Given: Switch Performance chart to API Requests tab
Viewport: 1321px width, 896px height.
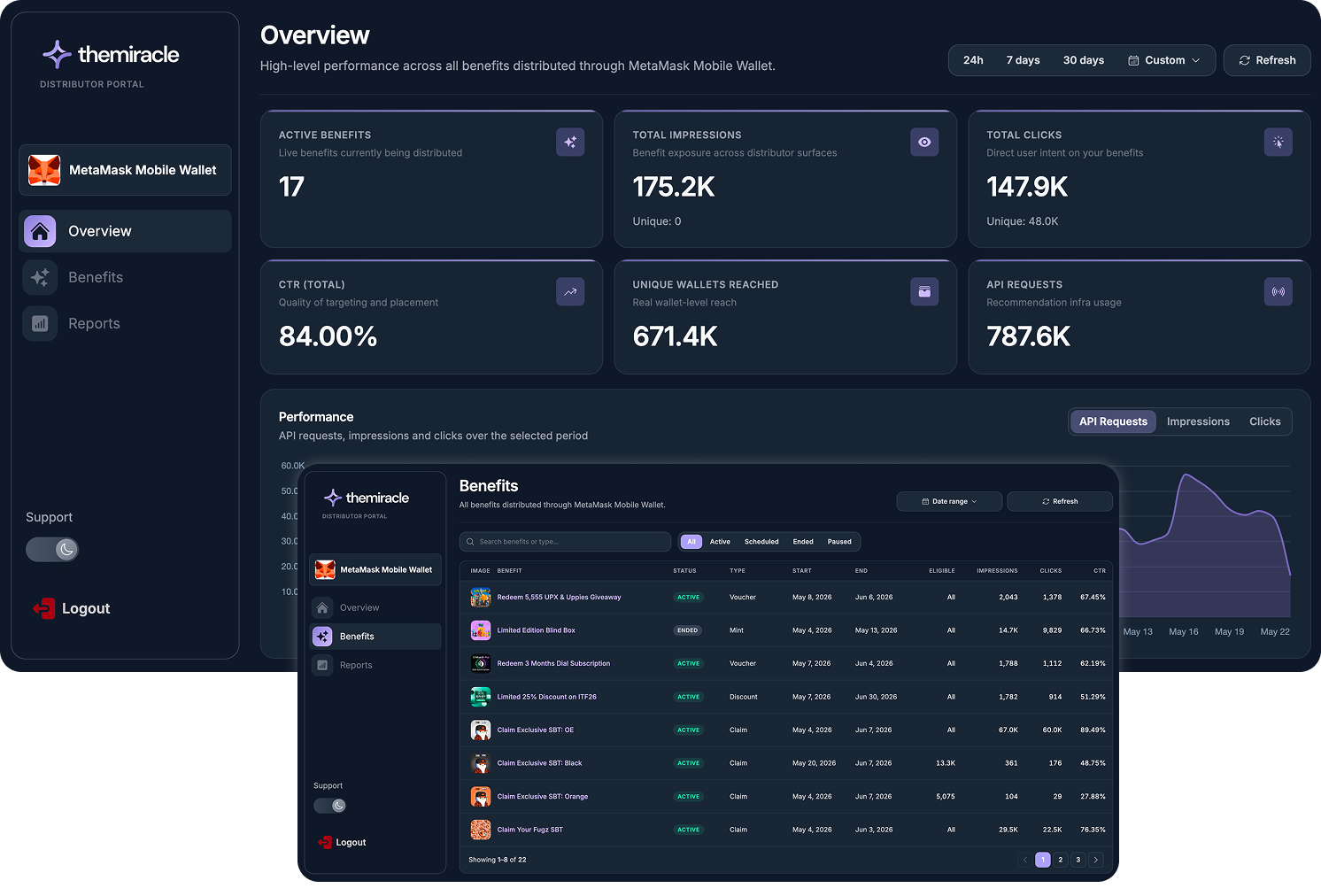Looking at the screenshot, I should pyautogui.click(x=1113, y=421).
